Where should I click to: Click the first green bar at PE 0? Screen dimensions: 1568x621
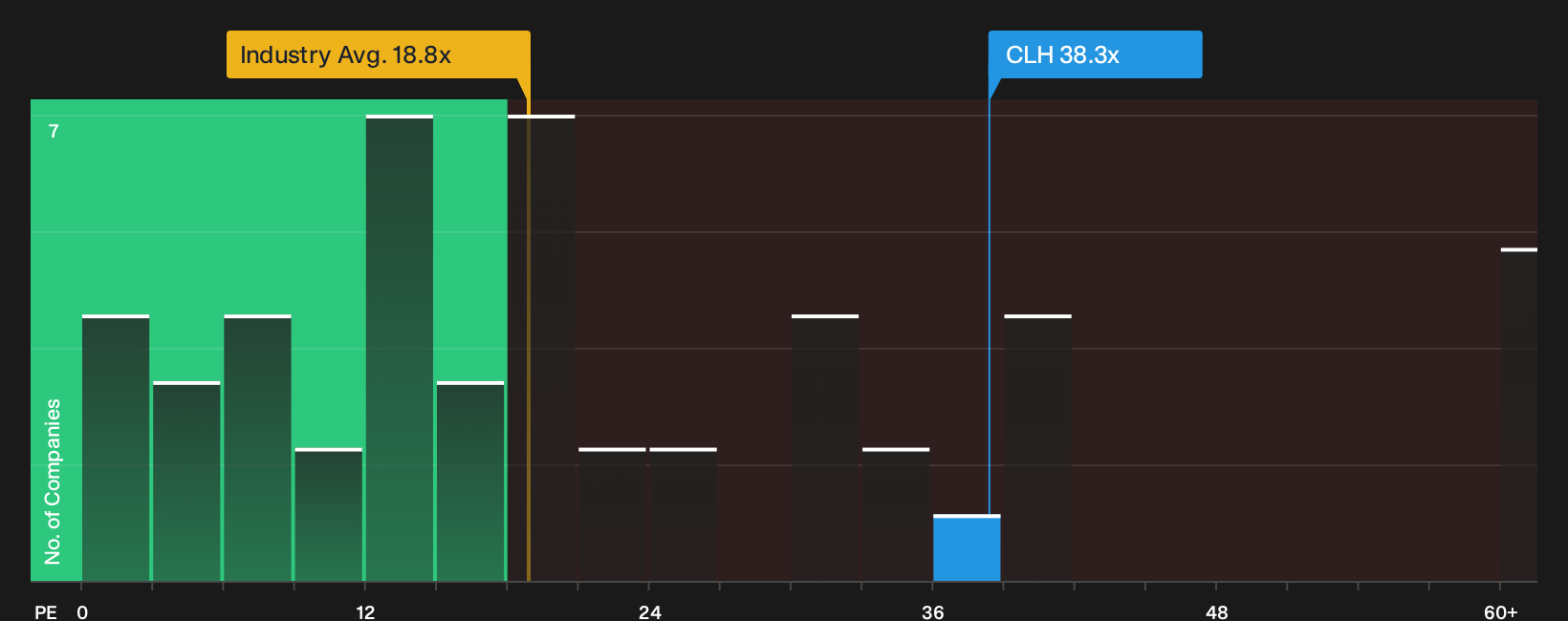[x=116, y=448]
